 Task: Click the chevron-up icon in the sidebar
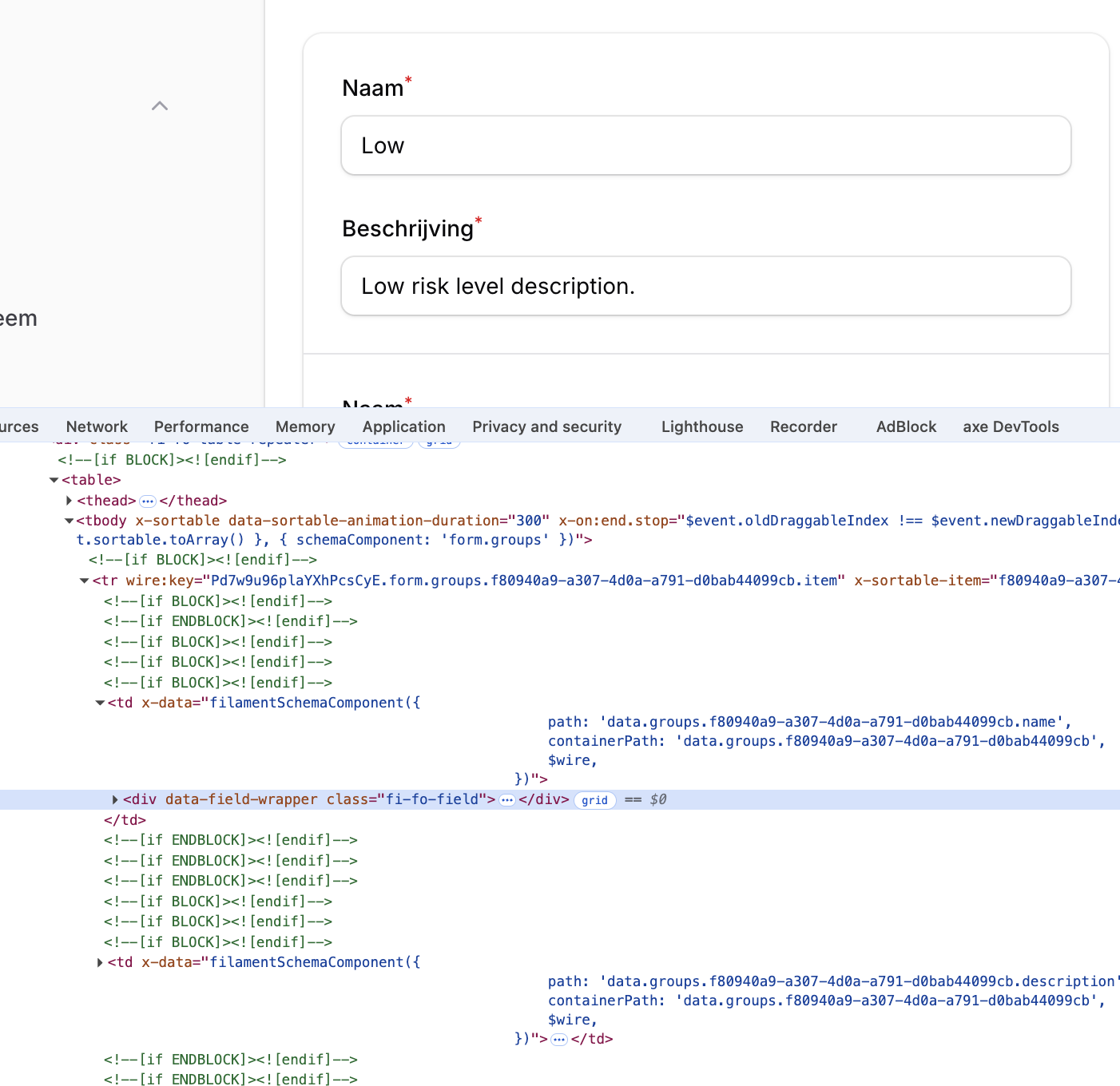click(x=160, y=106)
